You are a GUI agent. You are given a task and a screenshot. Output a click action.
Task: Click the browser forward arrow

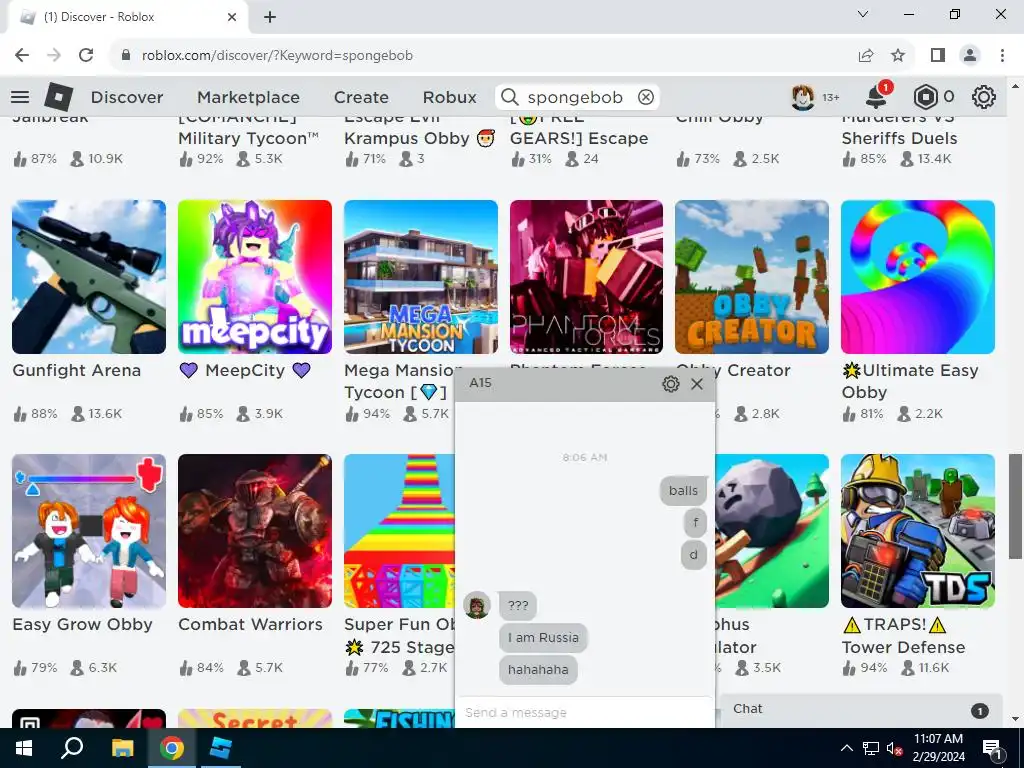click(54, 56)
